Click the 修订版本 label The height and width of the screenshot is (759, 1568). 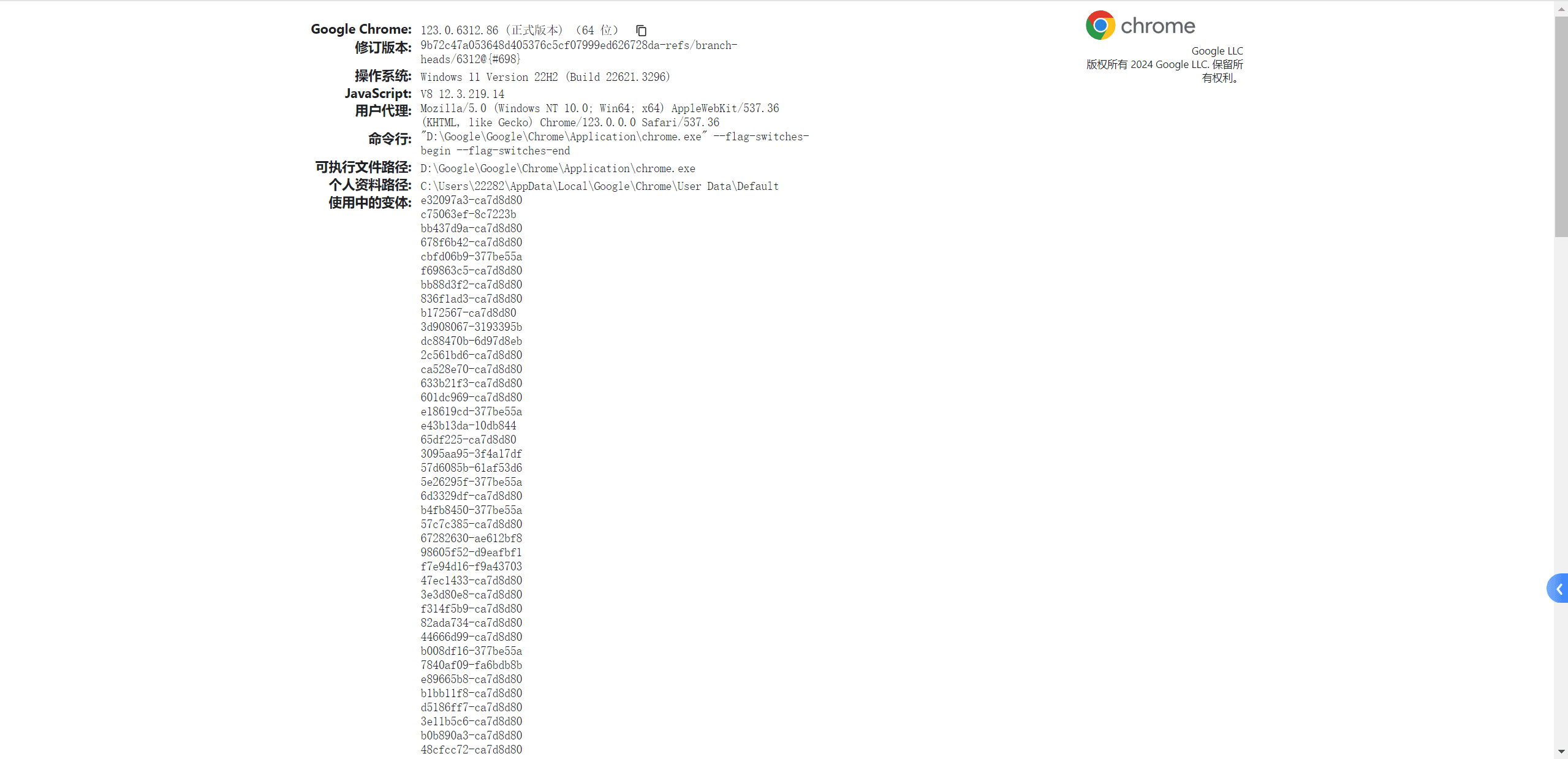click(x=383, y=47)
